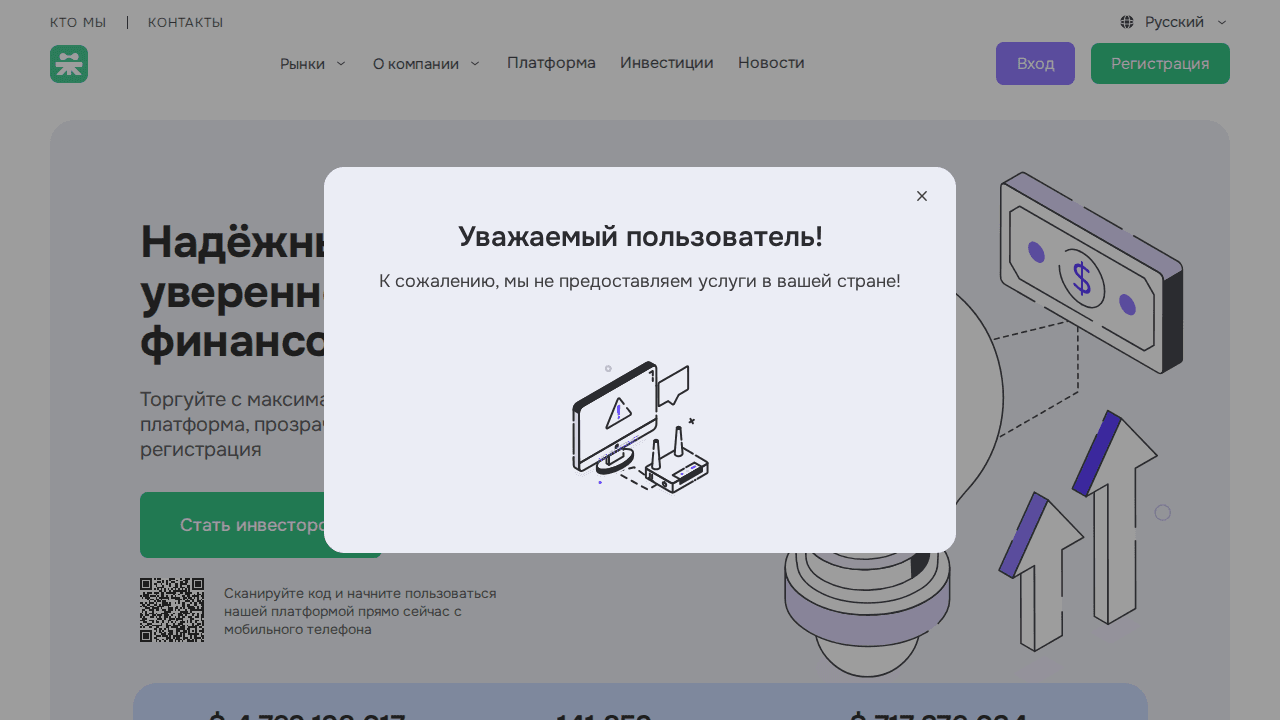Close the popup with the X icon
Image resolution: width=1280 pixels, height=720 pixels.
[x=922, y=196]
